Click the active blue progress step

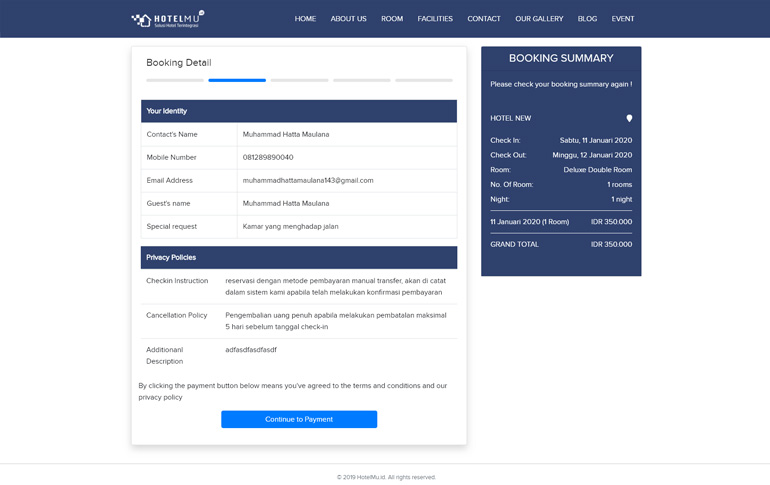(237, 80)
